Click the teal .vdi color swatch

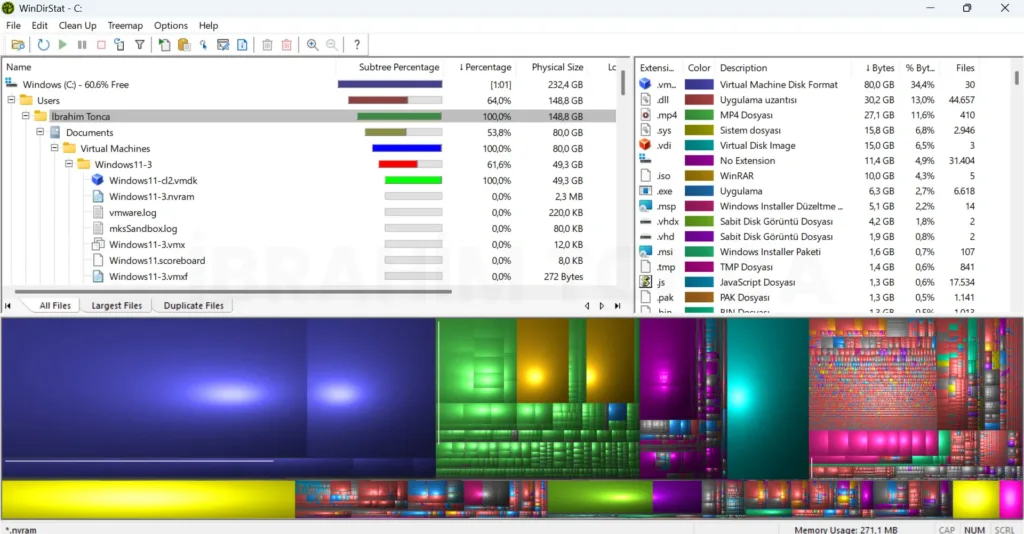click(x=699, y=145)
